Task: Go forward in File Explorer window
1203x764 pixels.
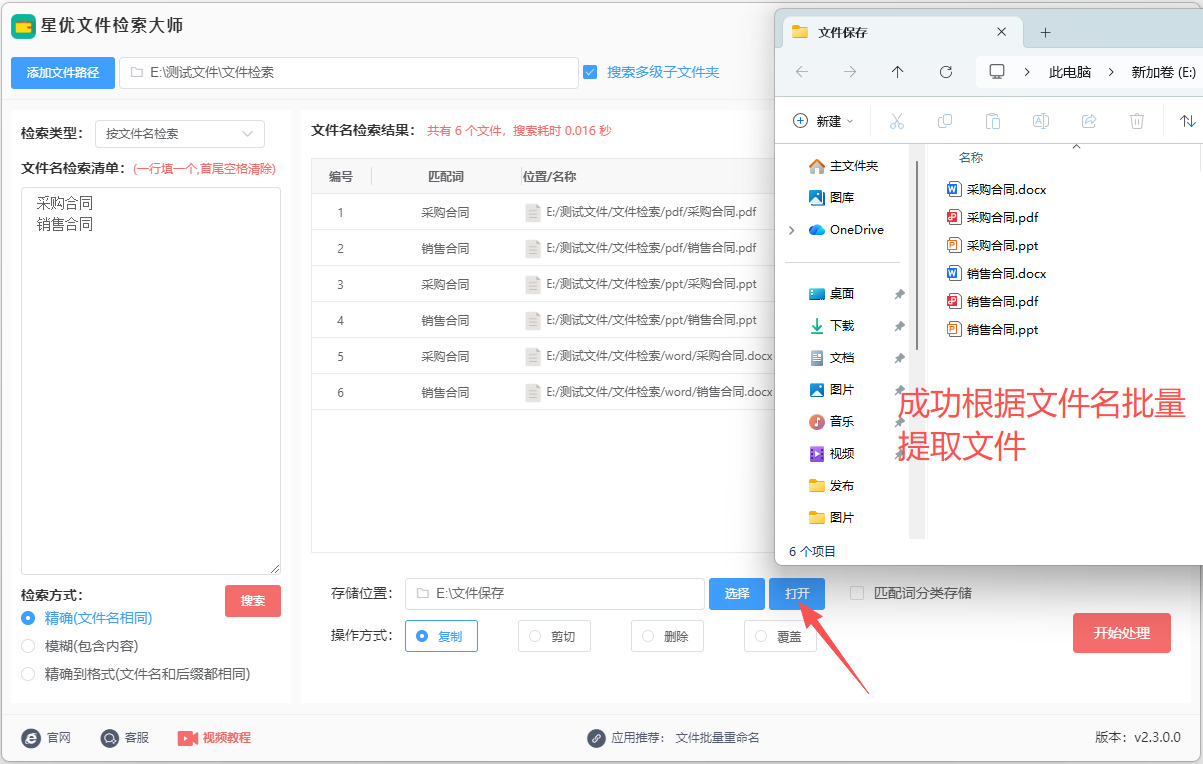Action: coord(849,72)
